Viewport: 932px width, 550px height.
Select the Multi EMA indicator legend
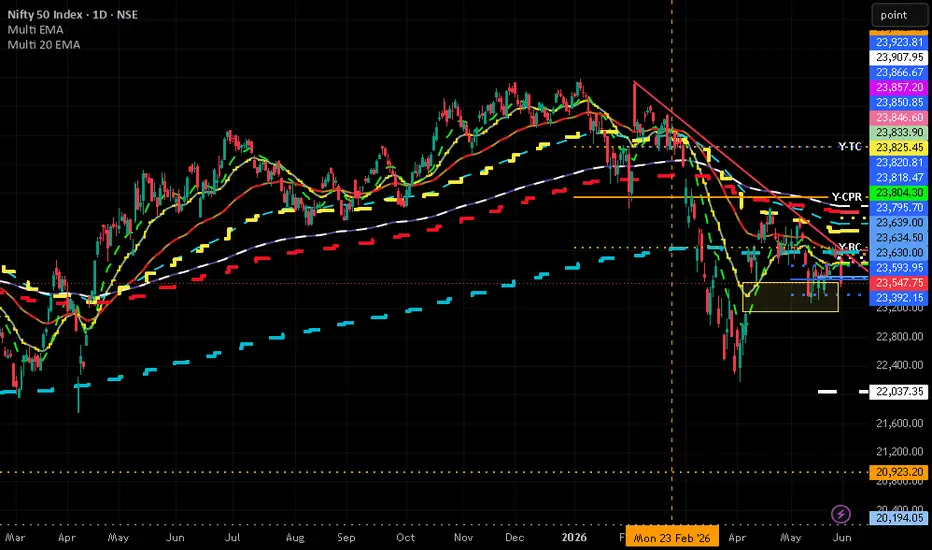[35, 30]
